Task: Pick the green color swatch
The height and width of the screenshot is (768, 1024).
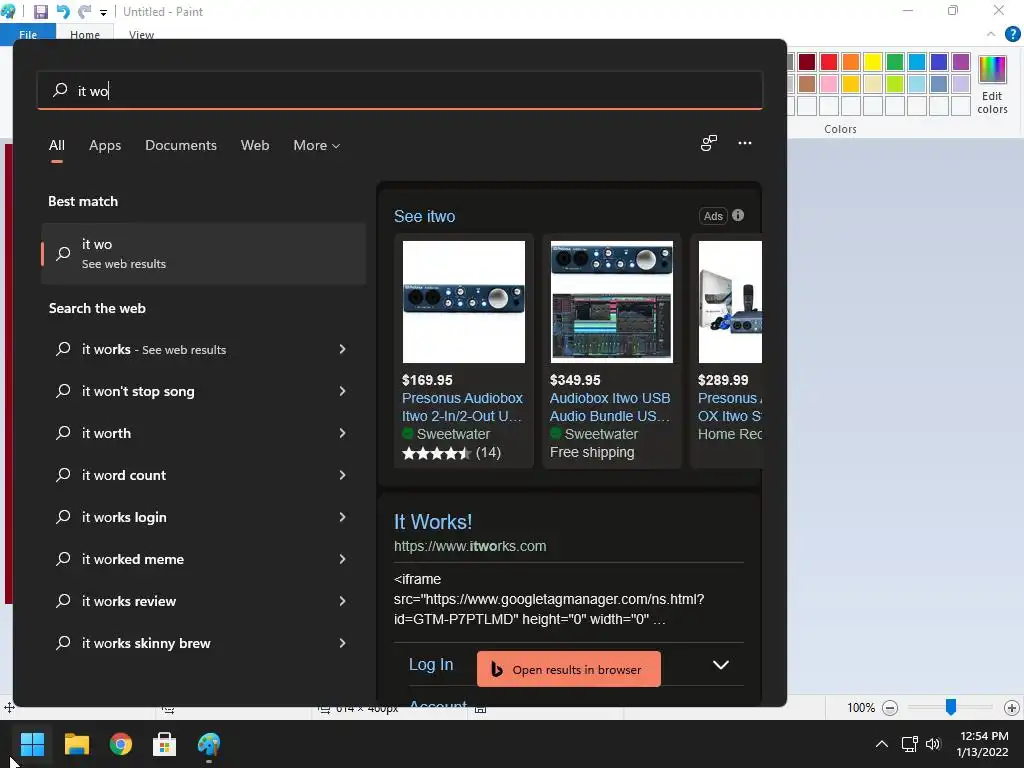Action: click(x=895, y=61)
